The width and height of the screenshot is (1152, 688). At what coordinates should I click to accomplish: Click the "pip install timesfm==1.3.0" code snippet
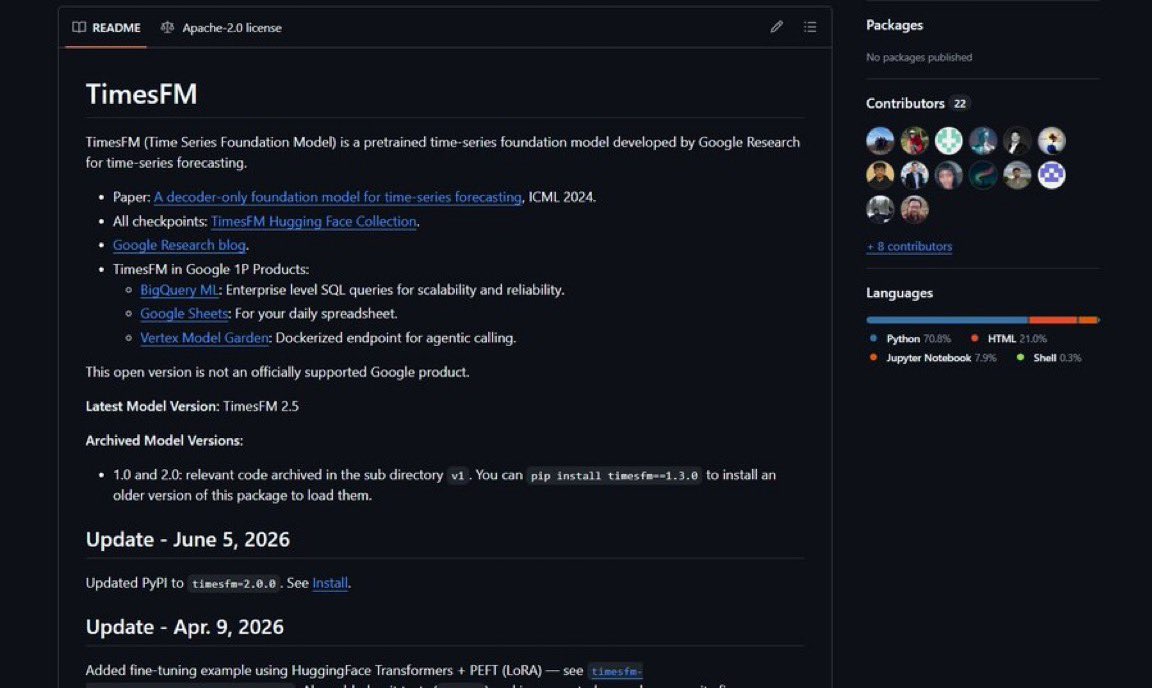[x=613, y=476]
